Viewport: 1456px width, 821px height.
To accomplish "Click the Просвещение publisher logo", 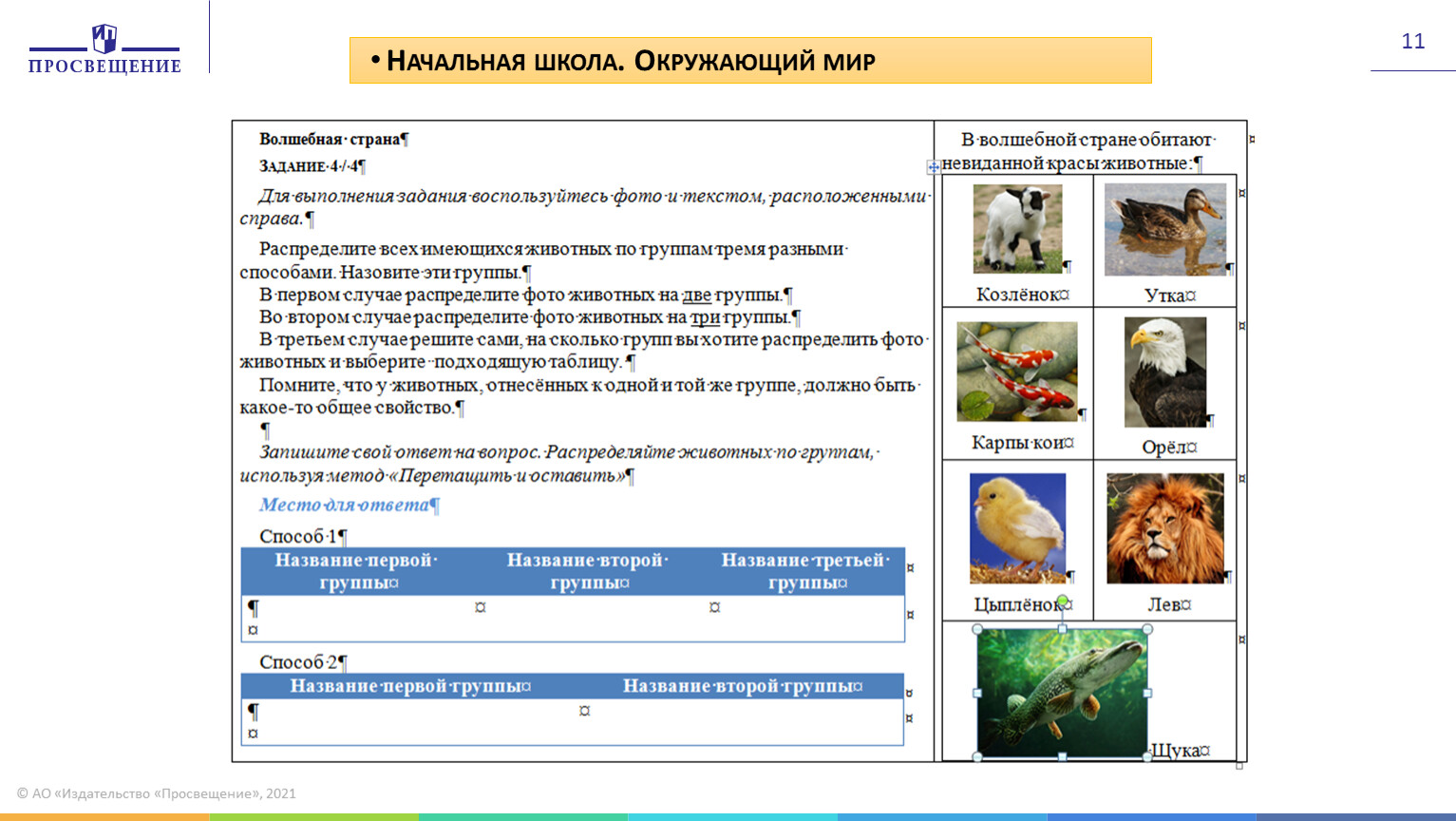I will [104, 50].
